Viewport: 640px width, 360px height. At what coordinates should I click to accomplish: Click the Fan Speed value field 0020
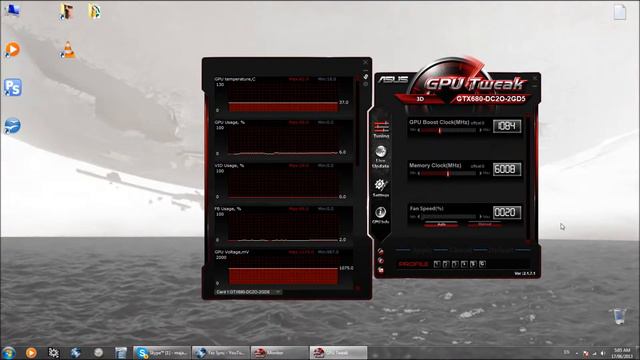[507, 213]
